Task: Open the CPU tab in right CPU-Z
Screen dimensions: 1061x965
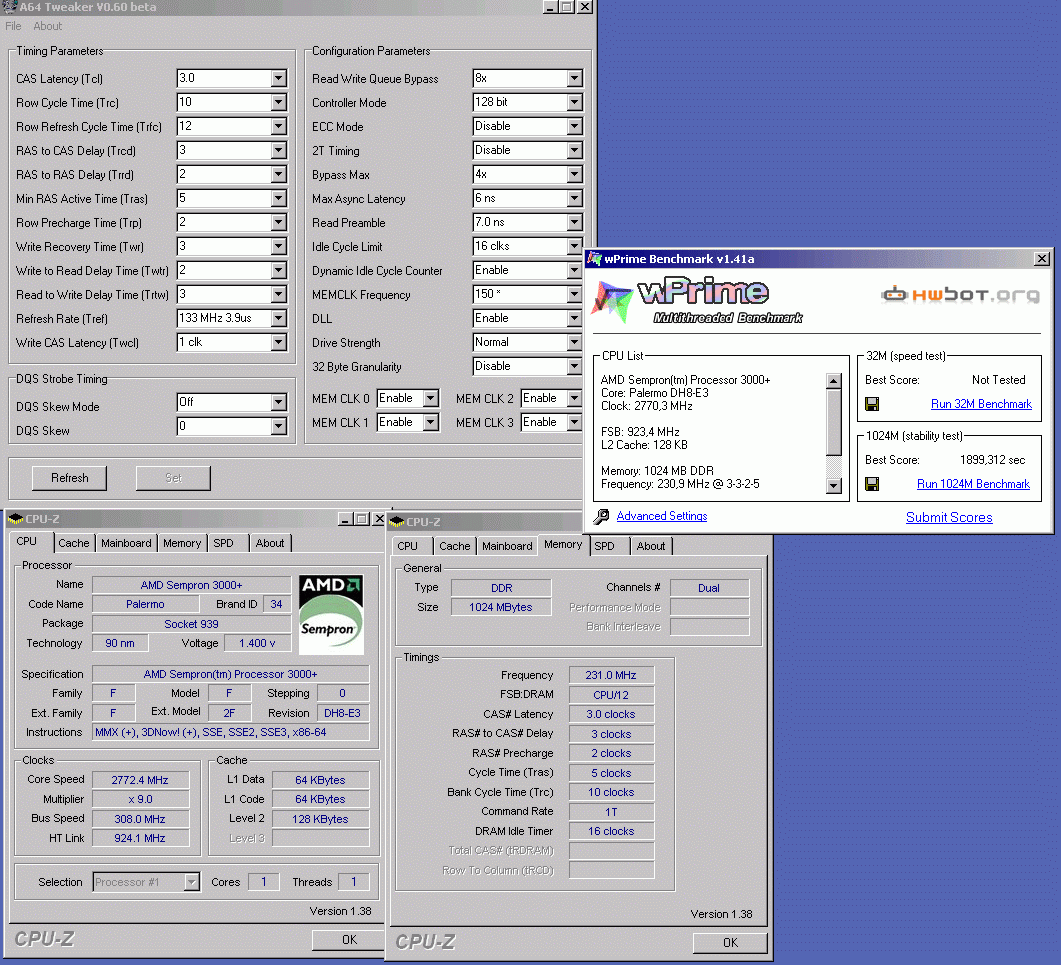Action: 407,546
